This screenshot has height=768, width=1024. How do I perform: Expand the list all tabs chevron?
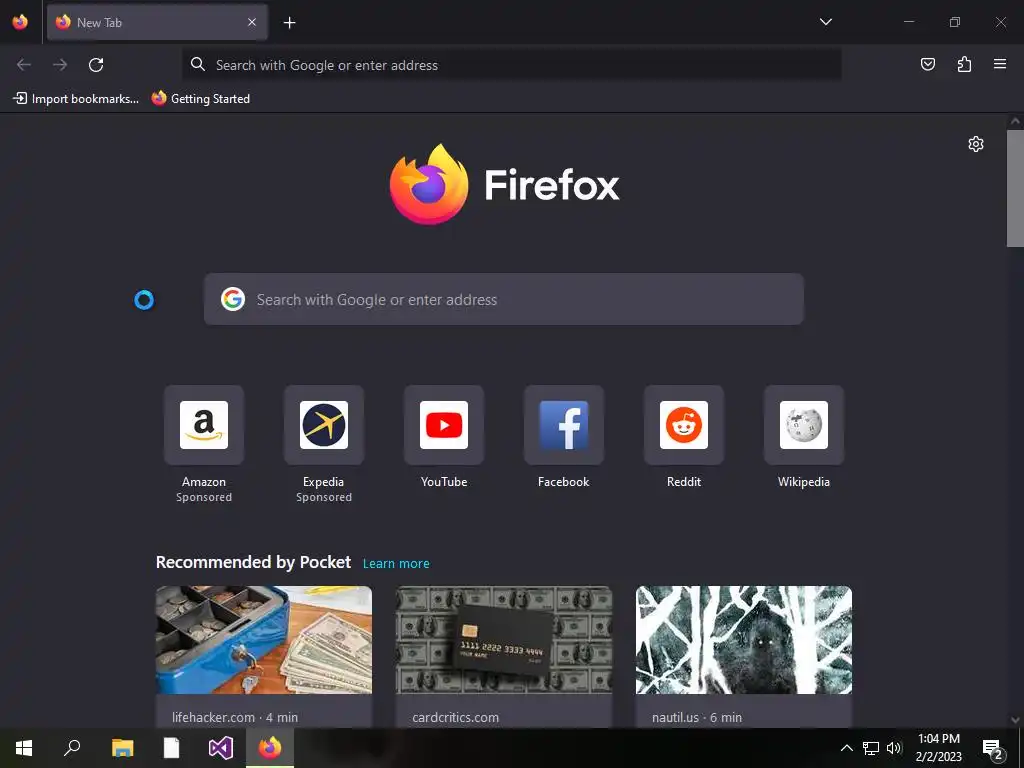tap(825, 22)
